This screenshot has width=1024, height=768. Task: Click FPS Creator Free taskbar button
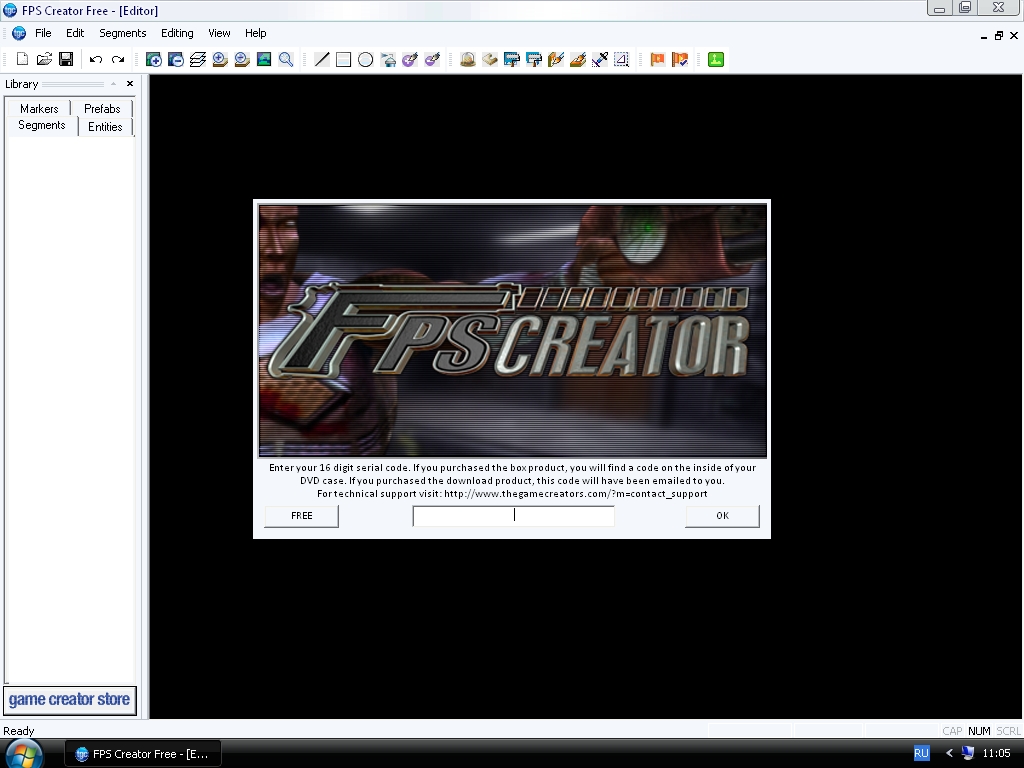[143, 754]
